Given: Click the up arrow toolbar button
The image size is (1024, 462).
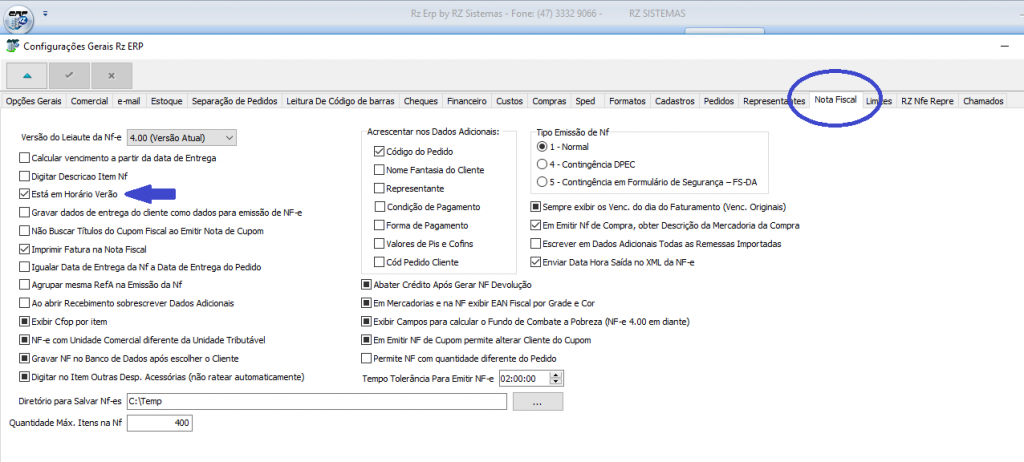Looking at the screenshot, I should [x=26, y=75].
